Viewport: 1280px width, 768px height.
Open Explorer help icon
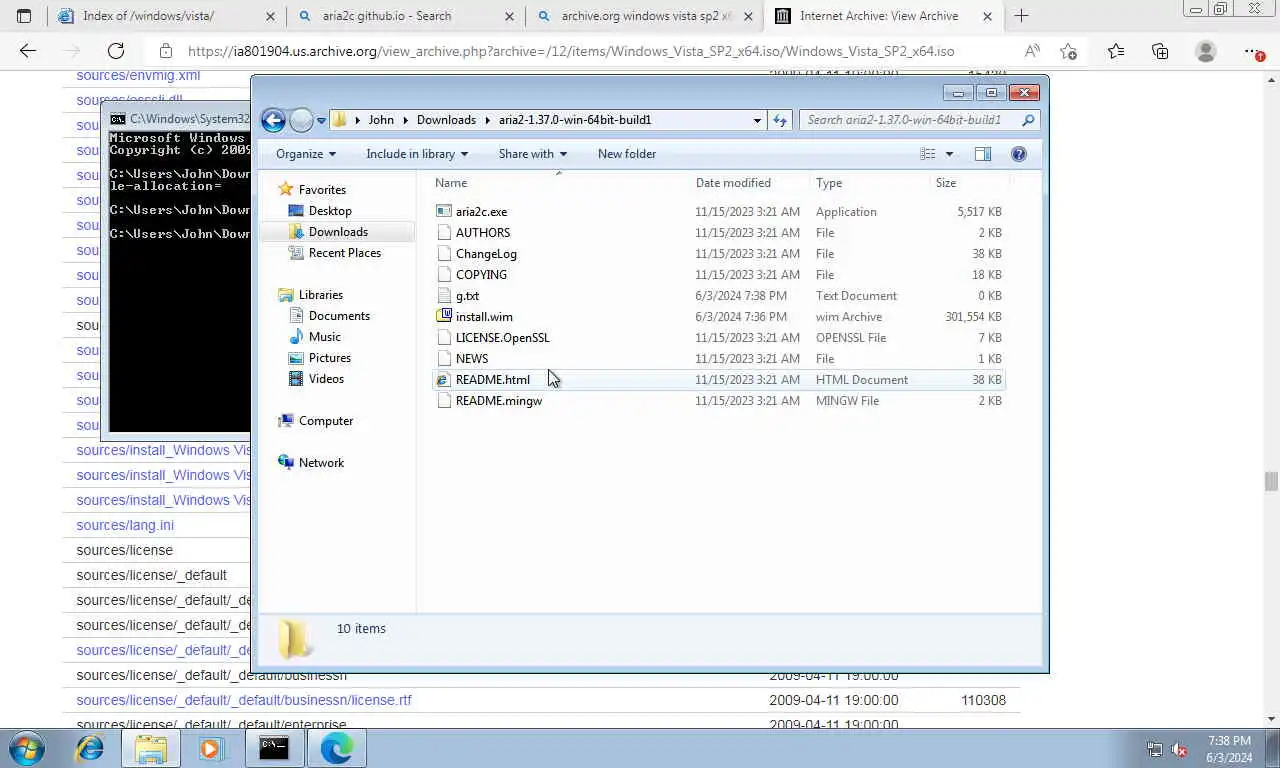[x=1019, y=154]
